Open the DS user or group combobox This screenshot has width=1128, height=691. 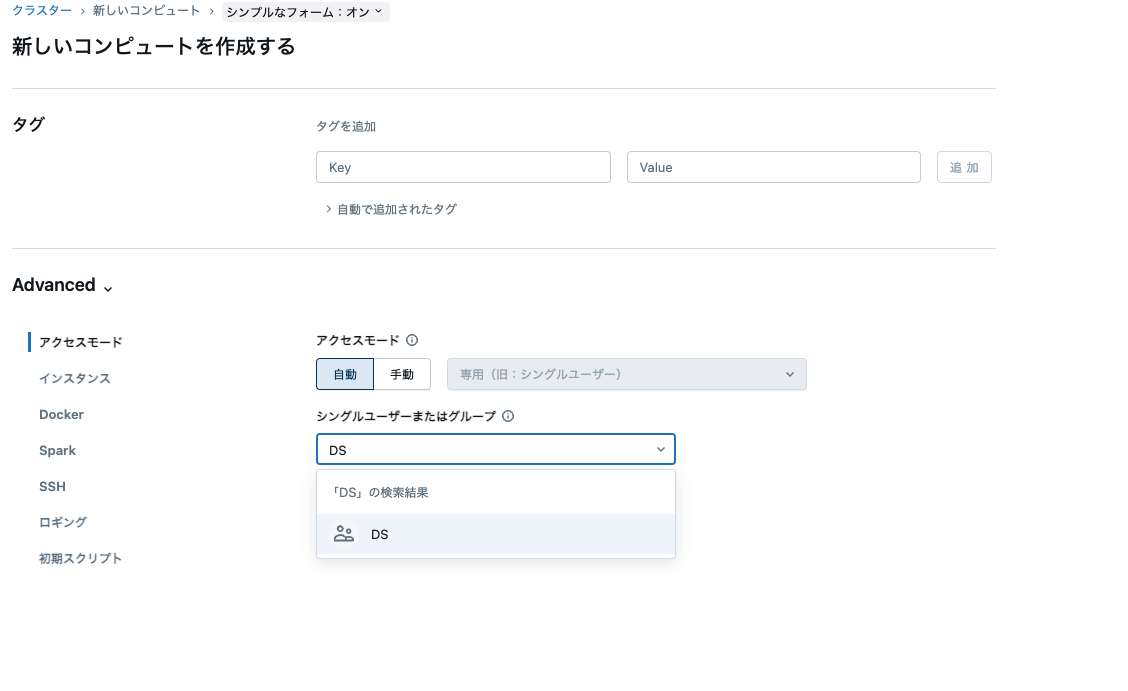(x=495, y=449)
